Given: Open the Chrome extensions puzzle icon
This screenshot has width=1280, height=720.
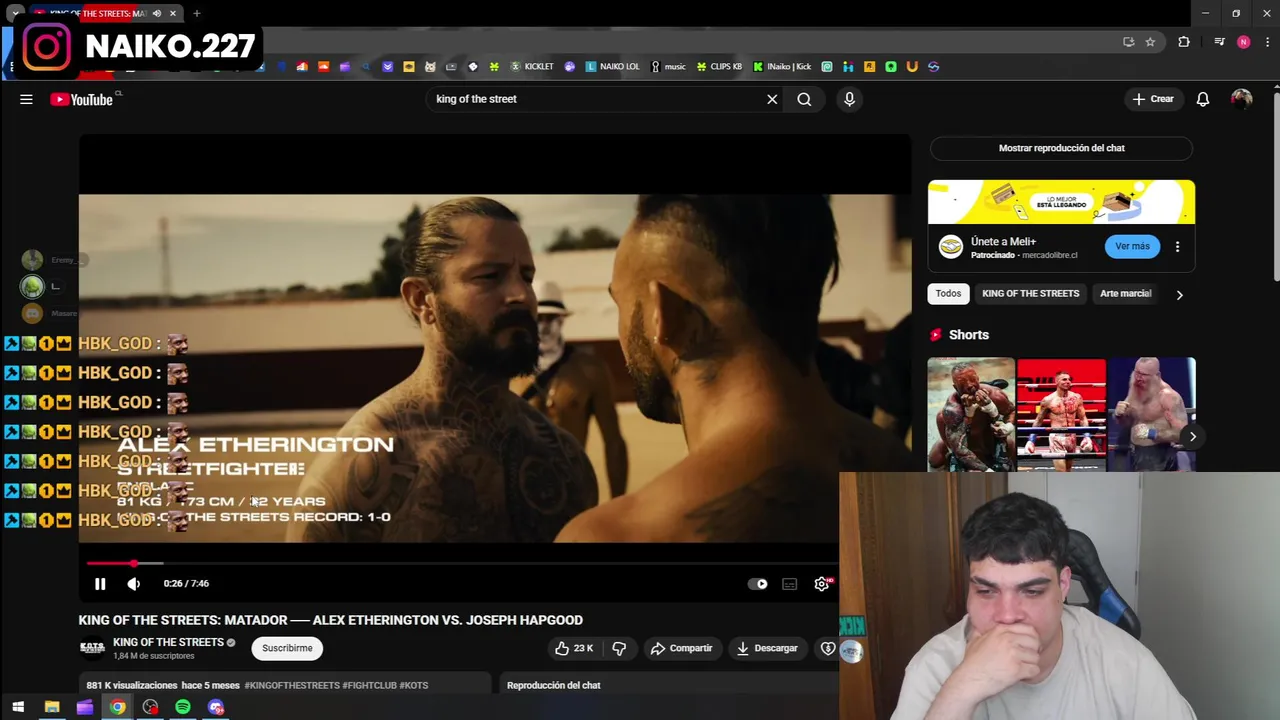Looking at the screenshot, I should (1184, 42).
